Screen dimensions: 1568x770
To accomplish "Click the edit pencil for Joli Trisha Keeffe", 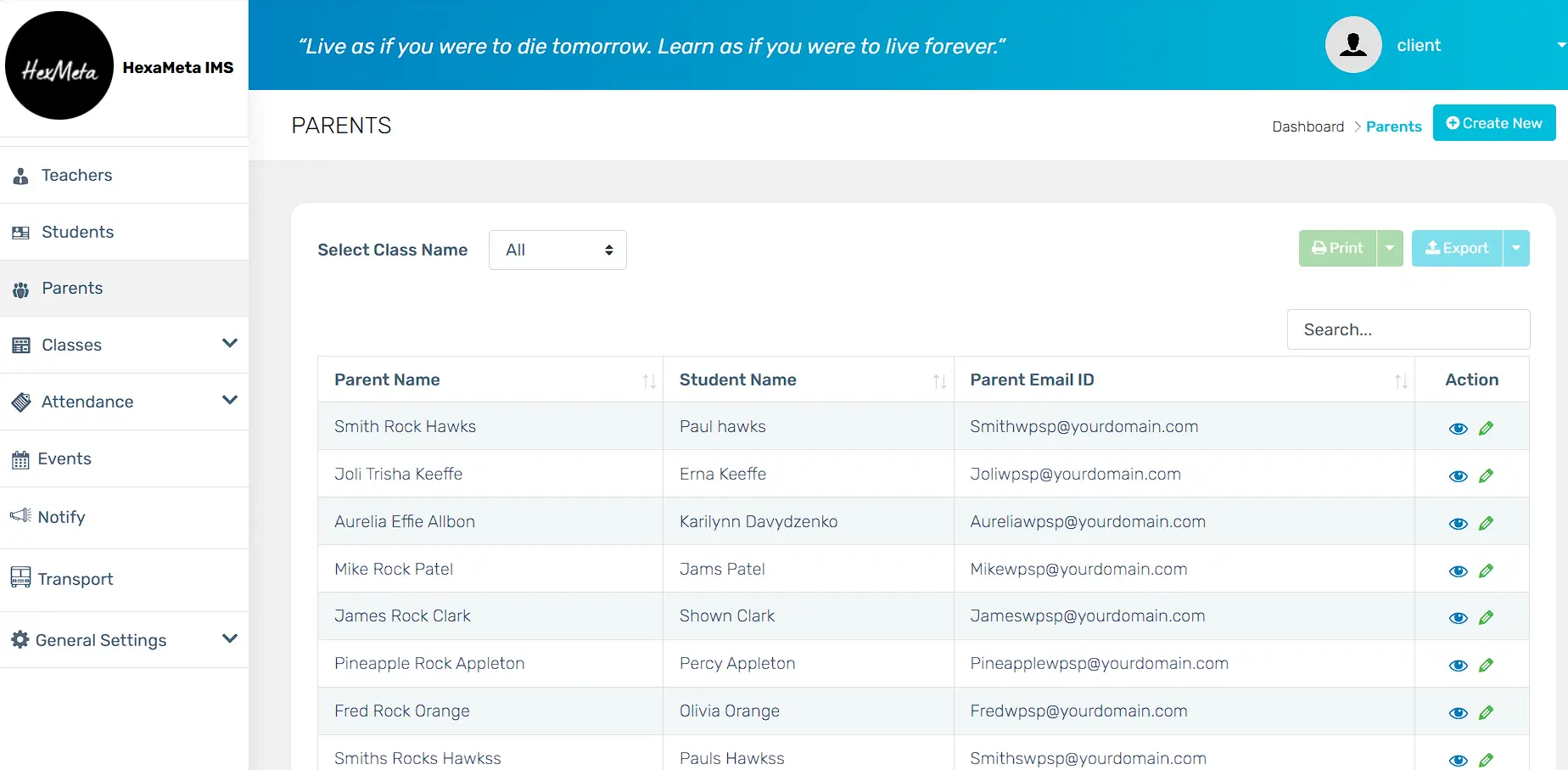I will [1486, 476].
